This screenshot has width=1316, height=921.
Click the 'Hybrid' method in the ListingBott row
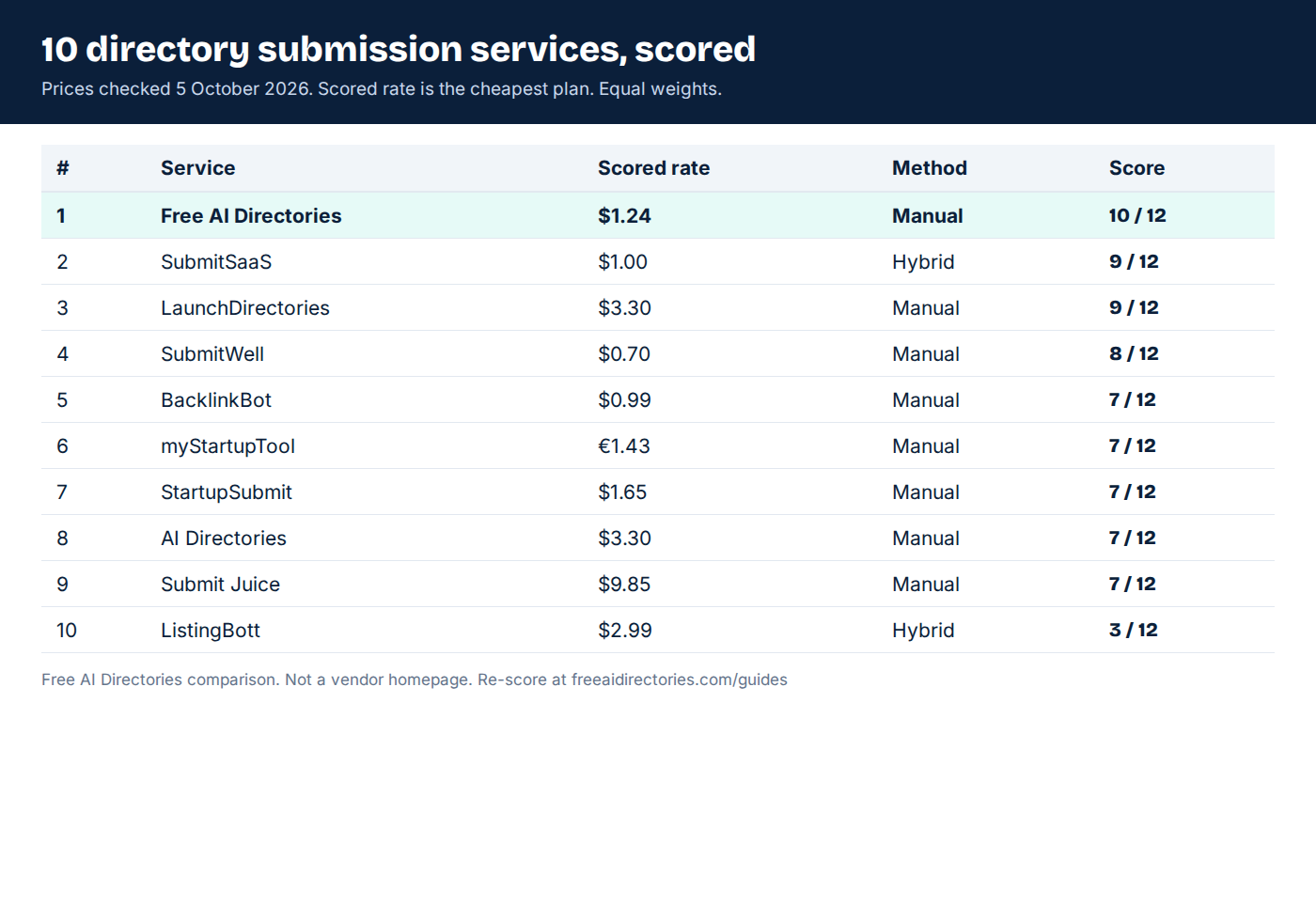pos(923,631)
